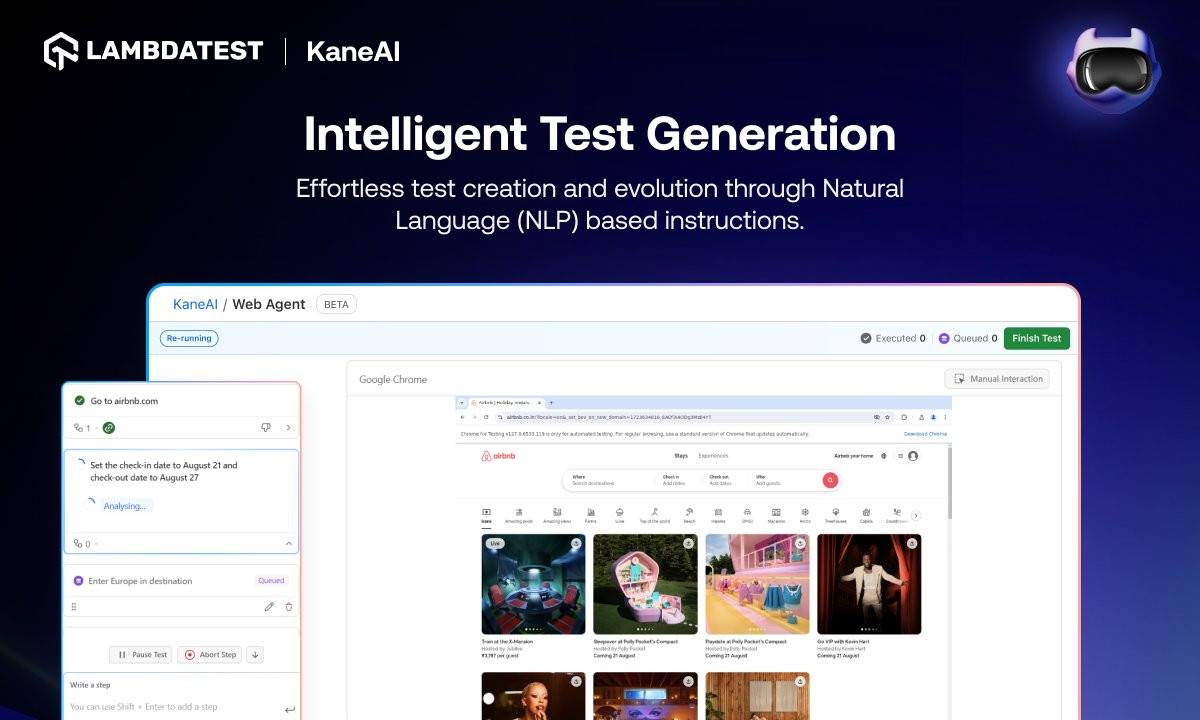Select the Stays tab on Airbnb
Image resolution: width=1200 pixels, height=720 pixels.
(x=681, y=456)
